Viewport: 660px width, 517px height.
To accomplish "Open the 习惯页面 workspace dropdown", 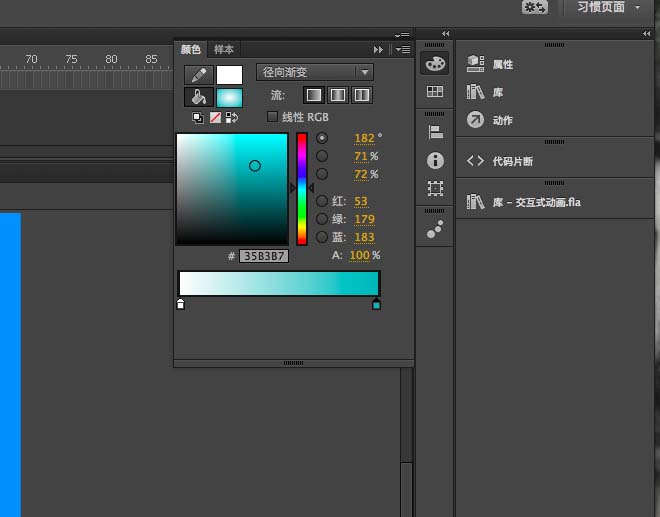I will [x=609, y=7].
